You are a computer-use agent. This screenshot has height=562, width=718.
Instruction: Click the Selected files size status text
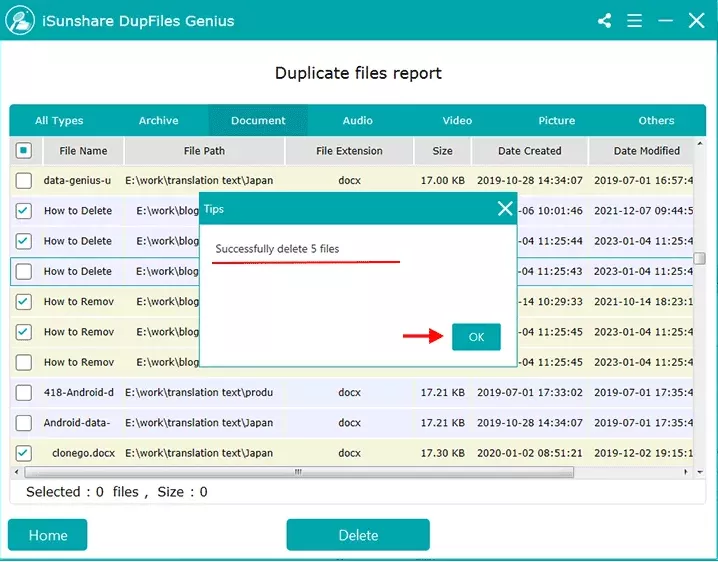click(x=117, y=492)
